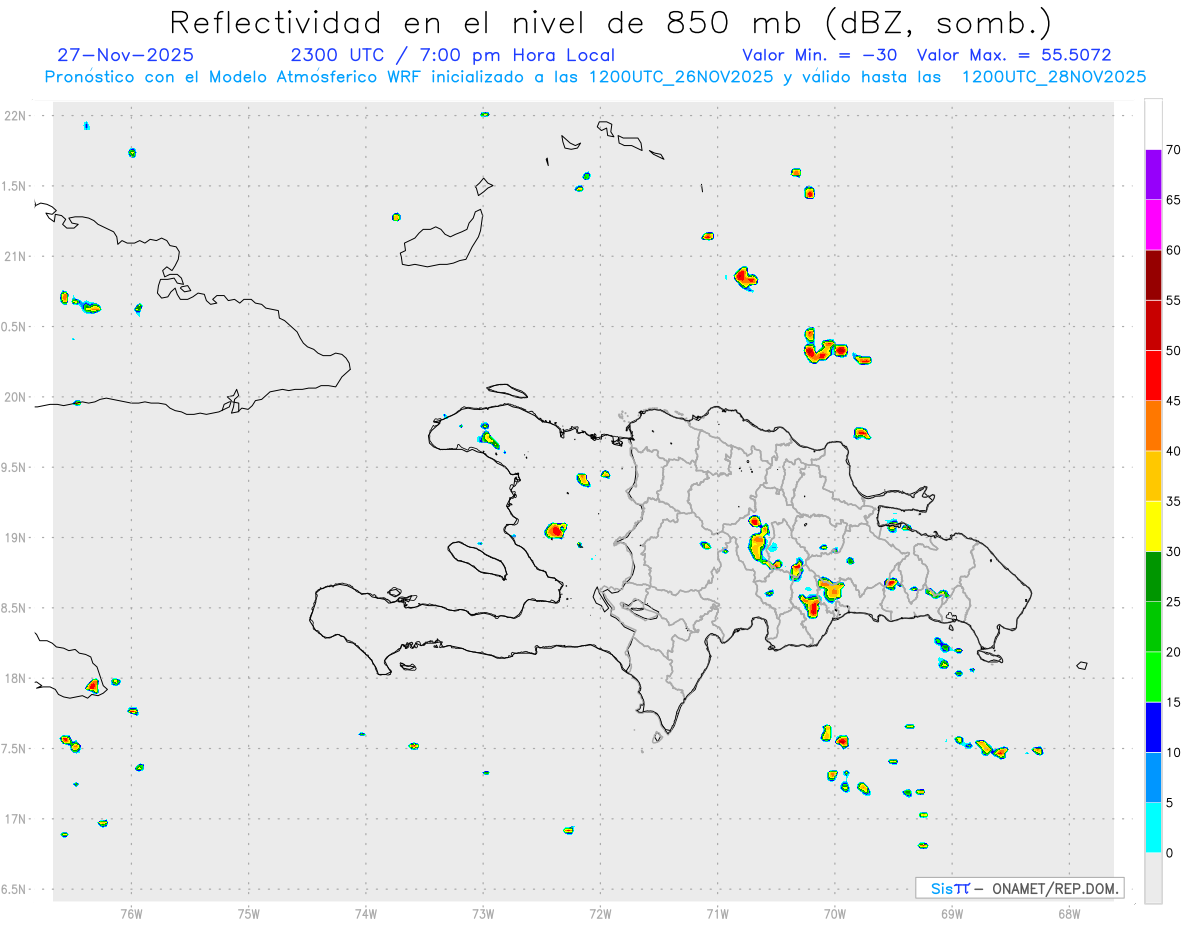Click the "Valor Max. = 55.5072" text
This screenshot has width=1200, height=927.
pyautogui.click(x=1014, y=55)
